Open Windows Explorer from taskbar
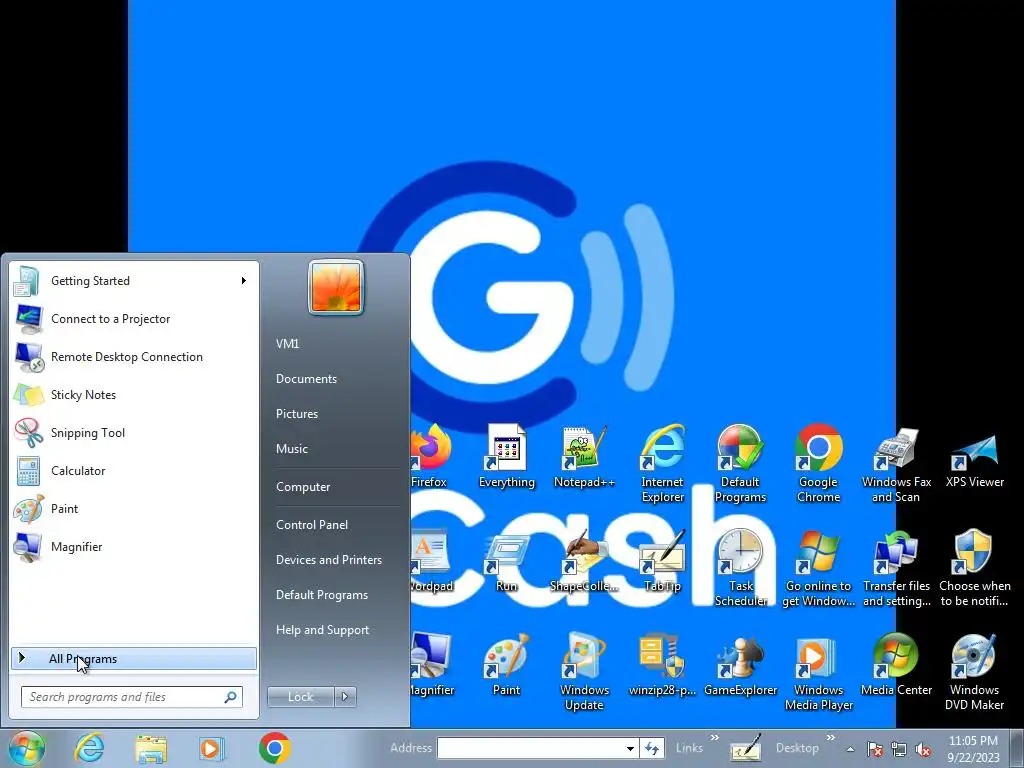The image size is (1024, 768). 151,748
